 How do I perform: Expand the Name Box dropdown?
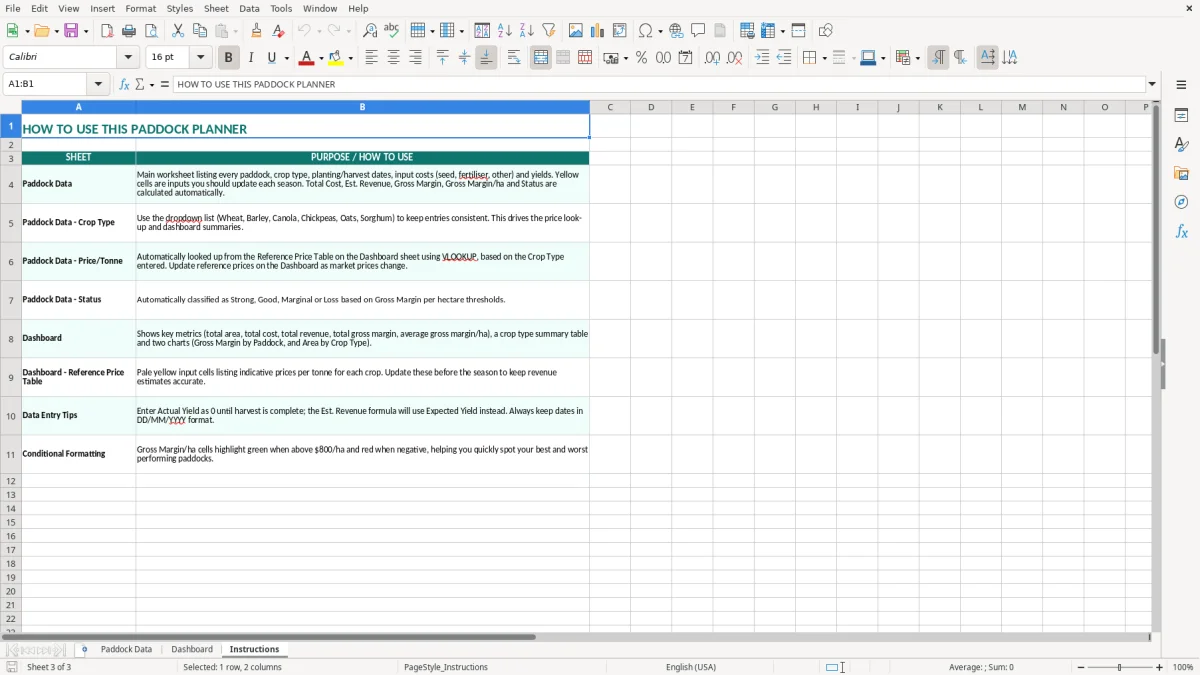(x=98, y=85)
